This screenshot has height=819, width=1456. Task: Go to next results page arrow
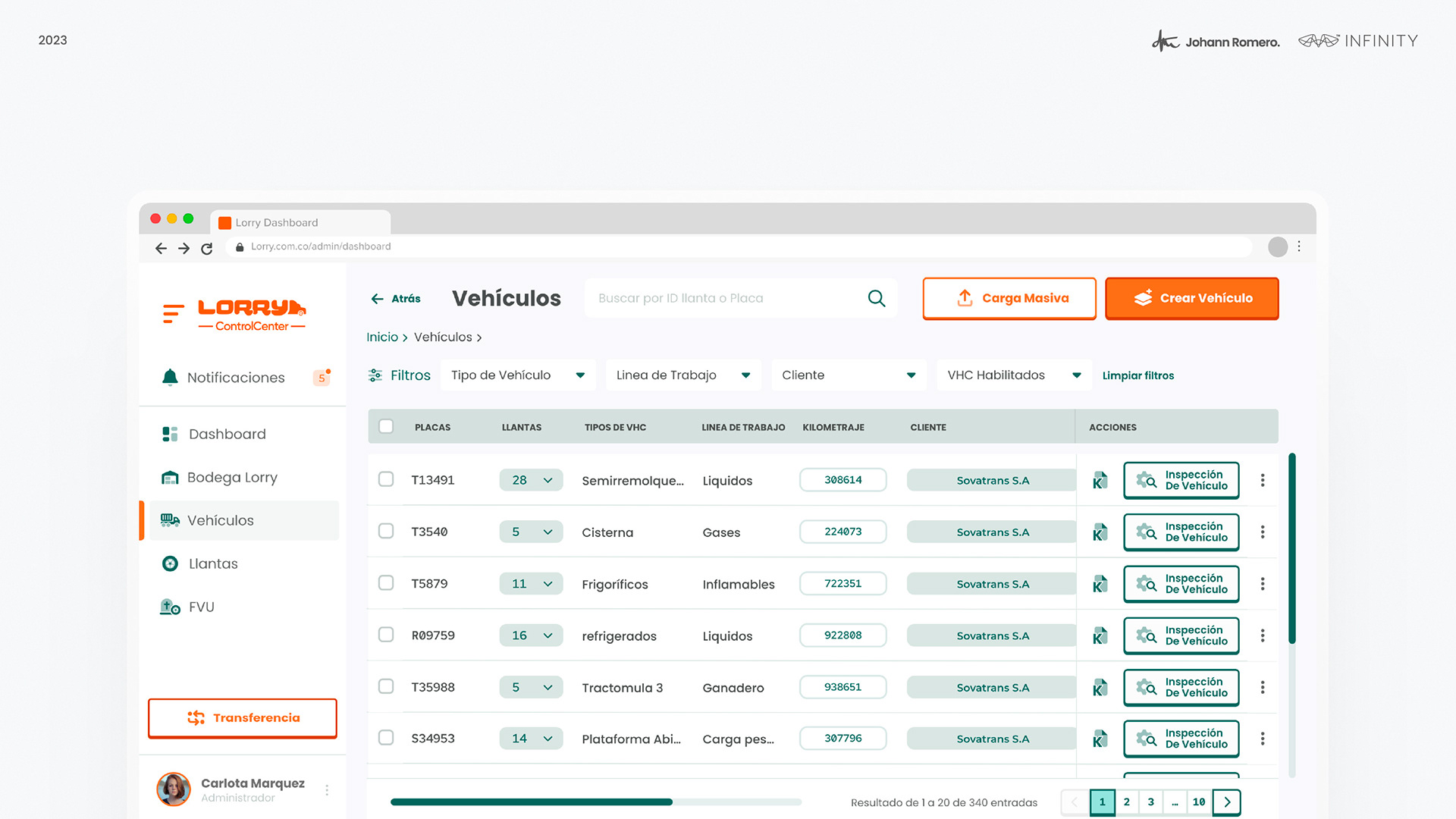[x=1227, y=802]
